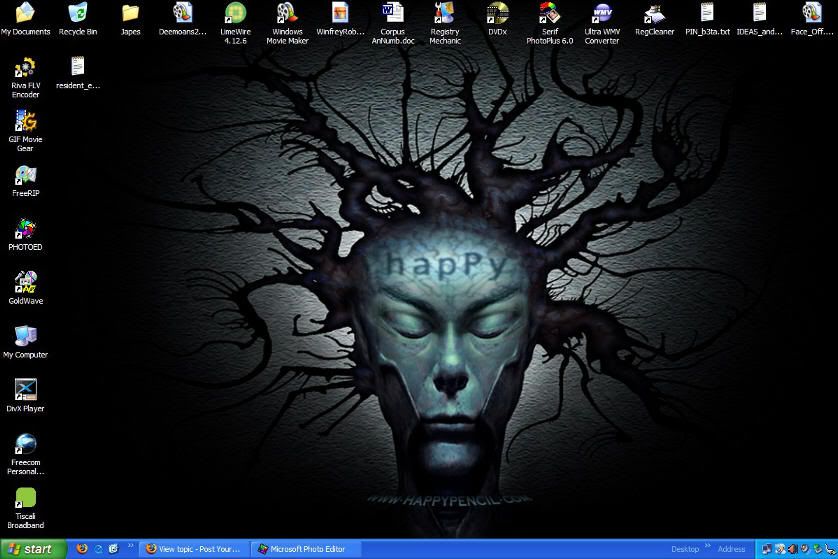Click the last system tray icon
The height and width of the screenshot is (559, 838).
(x=830, y=549)
